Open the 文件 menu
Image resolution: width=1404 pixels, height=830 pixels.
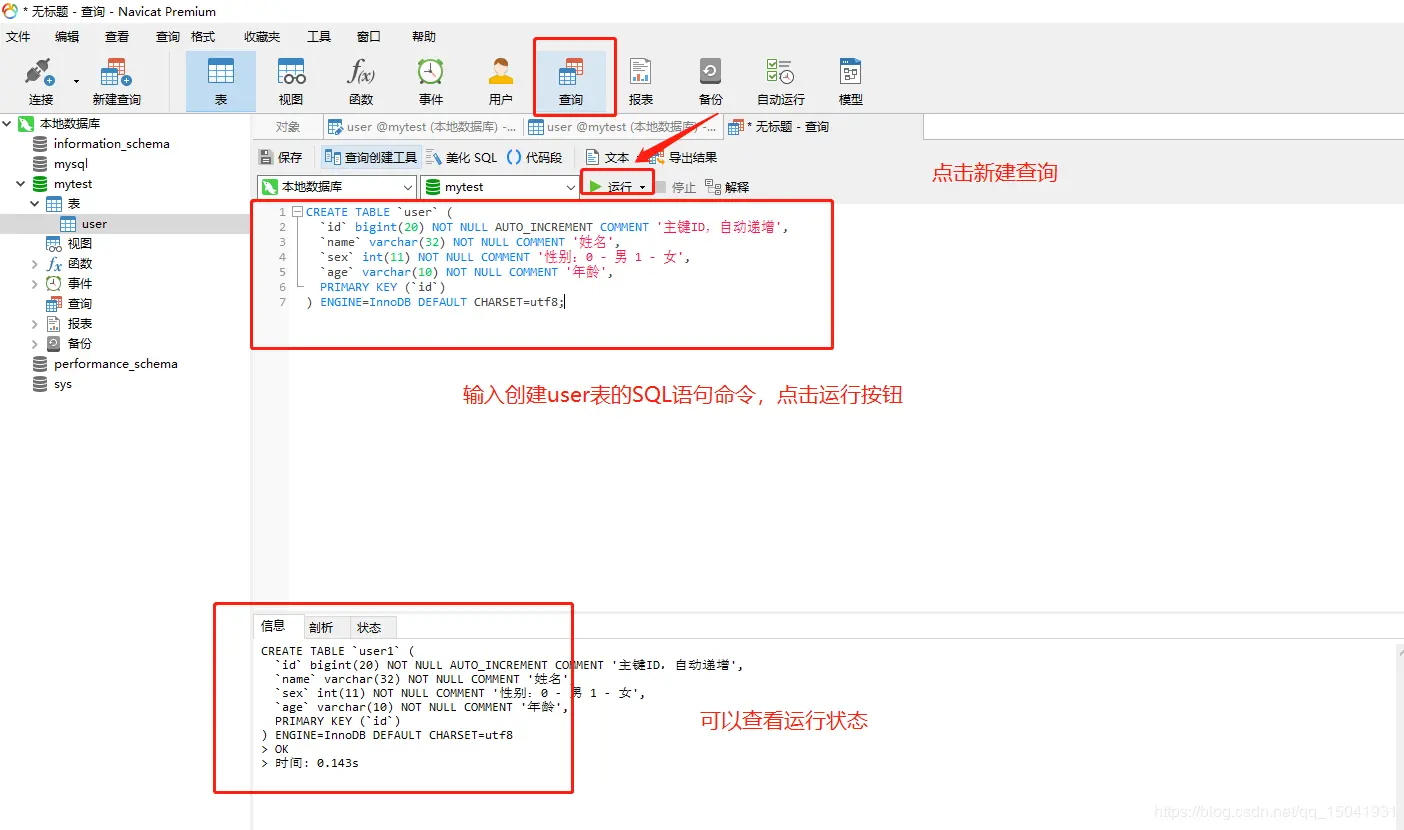pos(18,37)
